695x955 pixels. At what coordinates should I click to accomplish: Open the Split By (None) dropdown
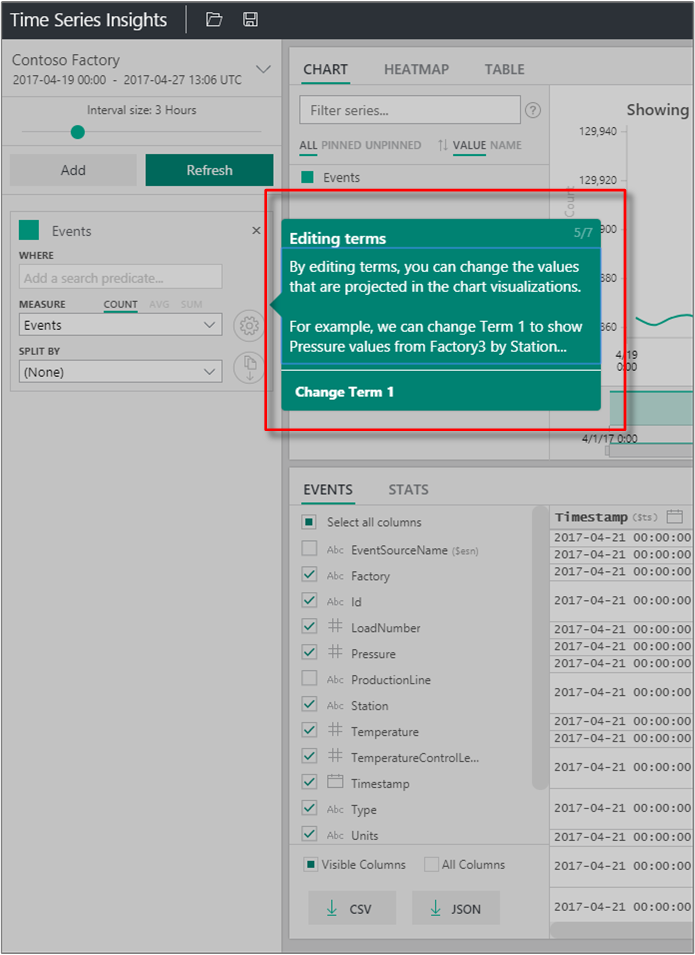121,372
